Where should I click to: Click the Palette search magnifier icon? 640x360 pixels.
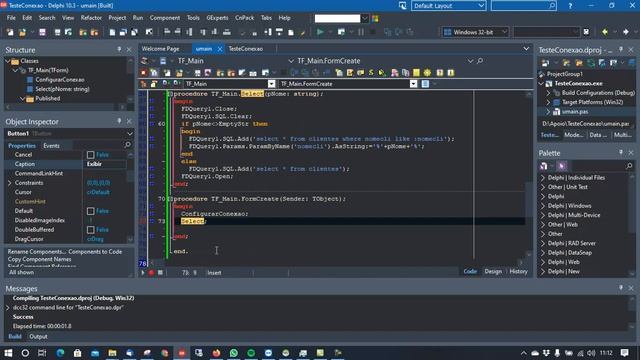pos(629,166)
